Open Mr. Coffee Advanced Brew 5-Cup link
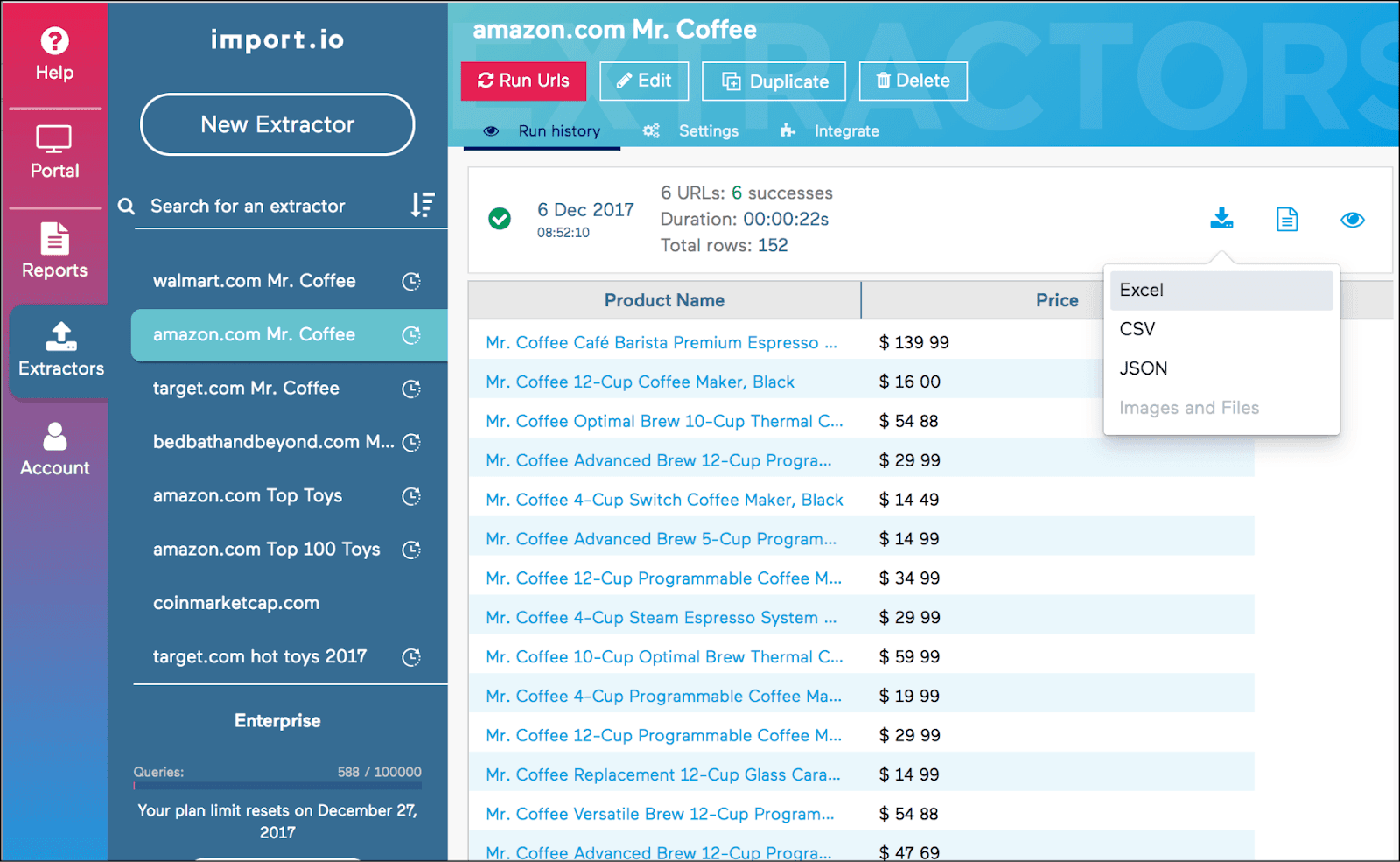The image size is (1400, 862). pyautogui.click(x=661, y=539)
